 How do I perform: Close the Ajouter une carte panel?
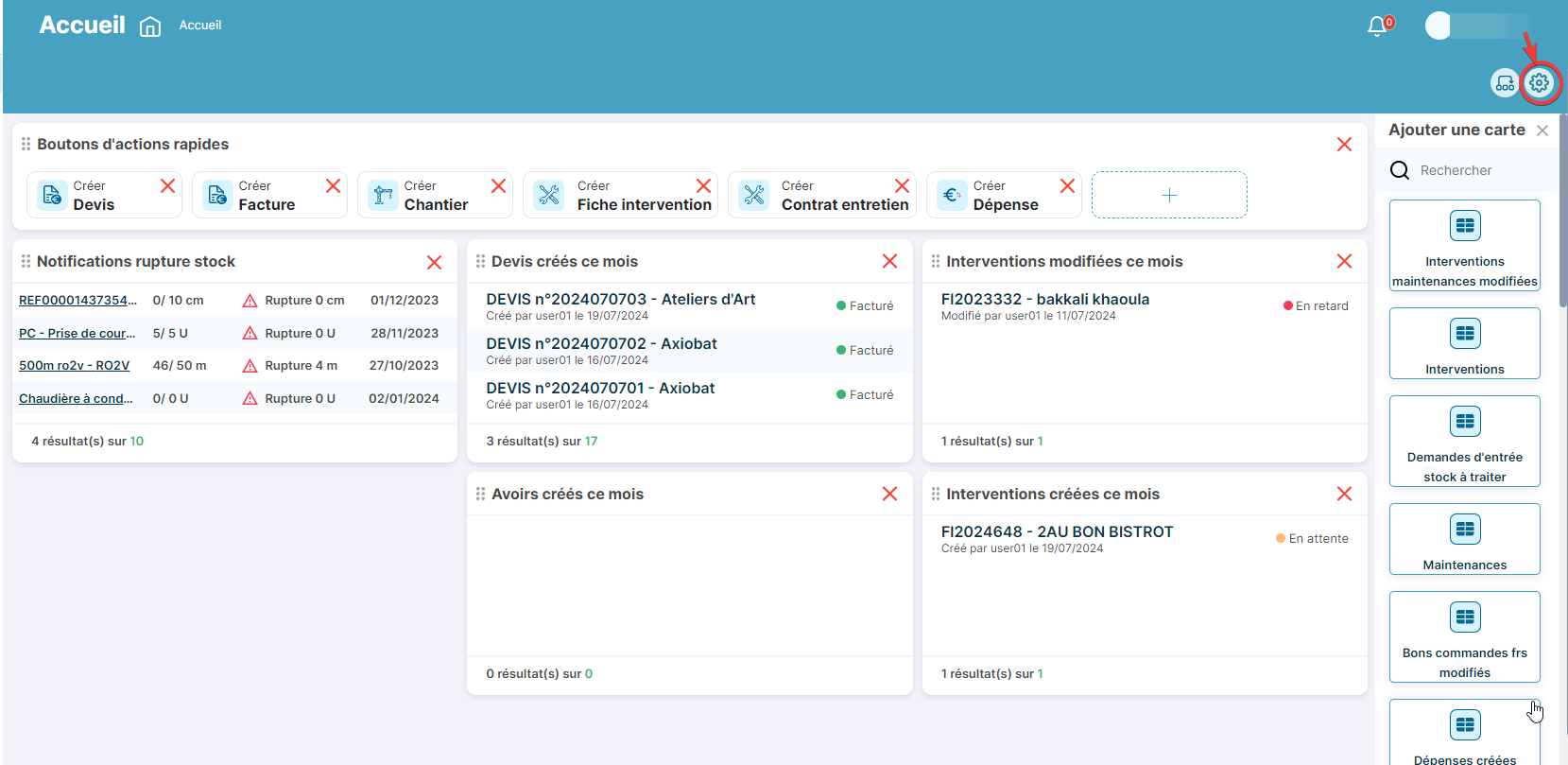[1542, 130]
